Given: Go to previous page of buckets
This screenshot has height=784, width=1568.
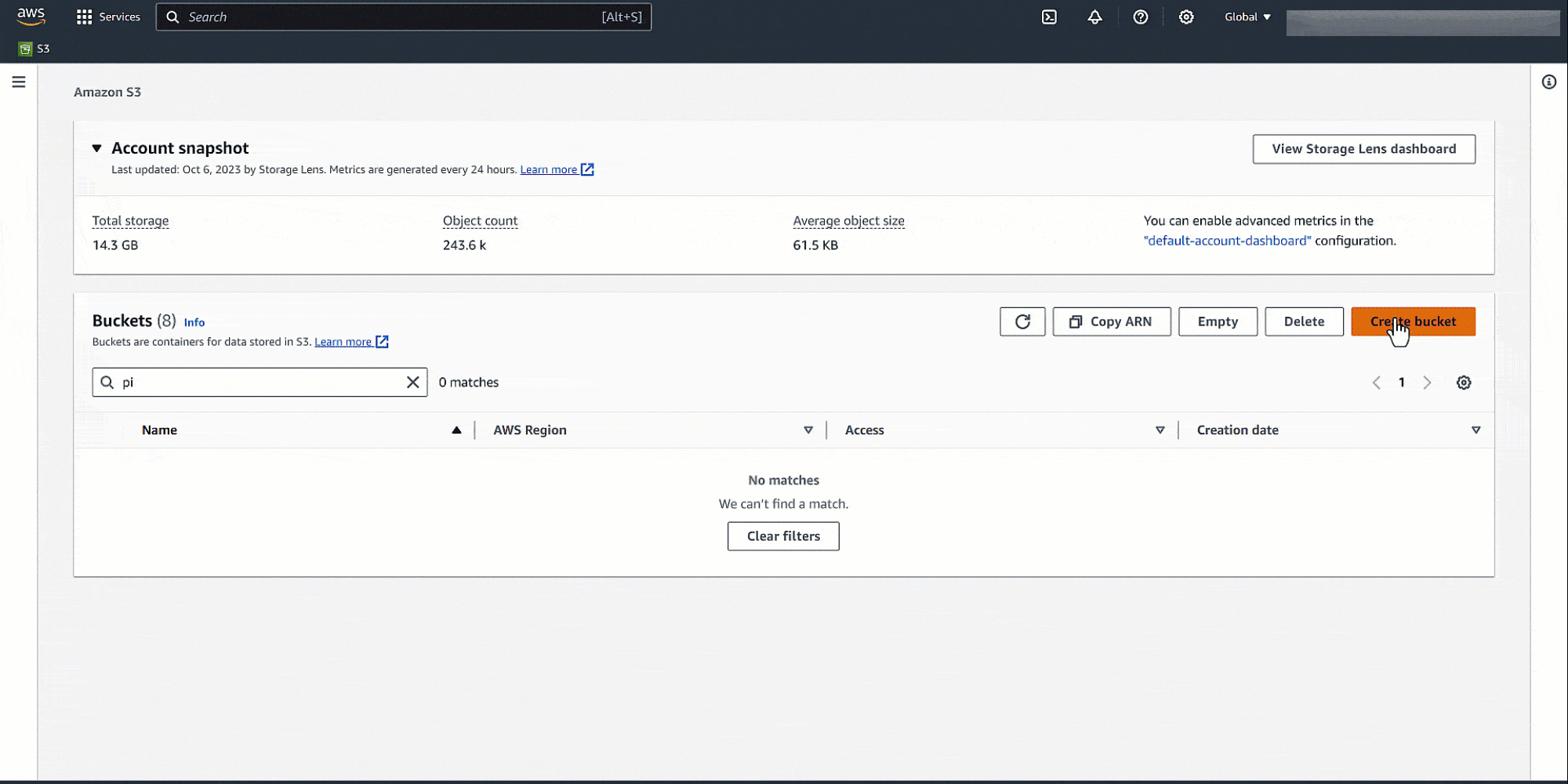Looking at the screenshot, I should pyautogui.click(x=1377, y=383).
